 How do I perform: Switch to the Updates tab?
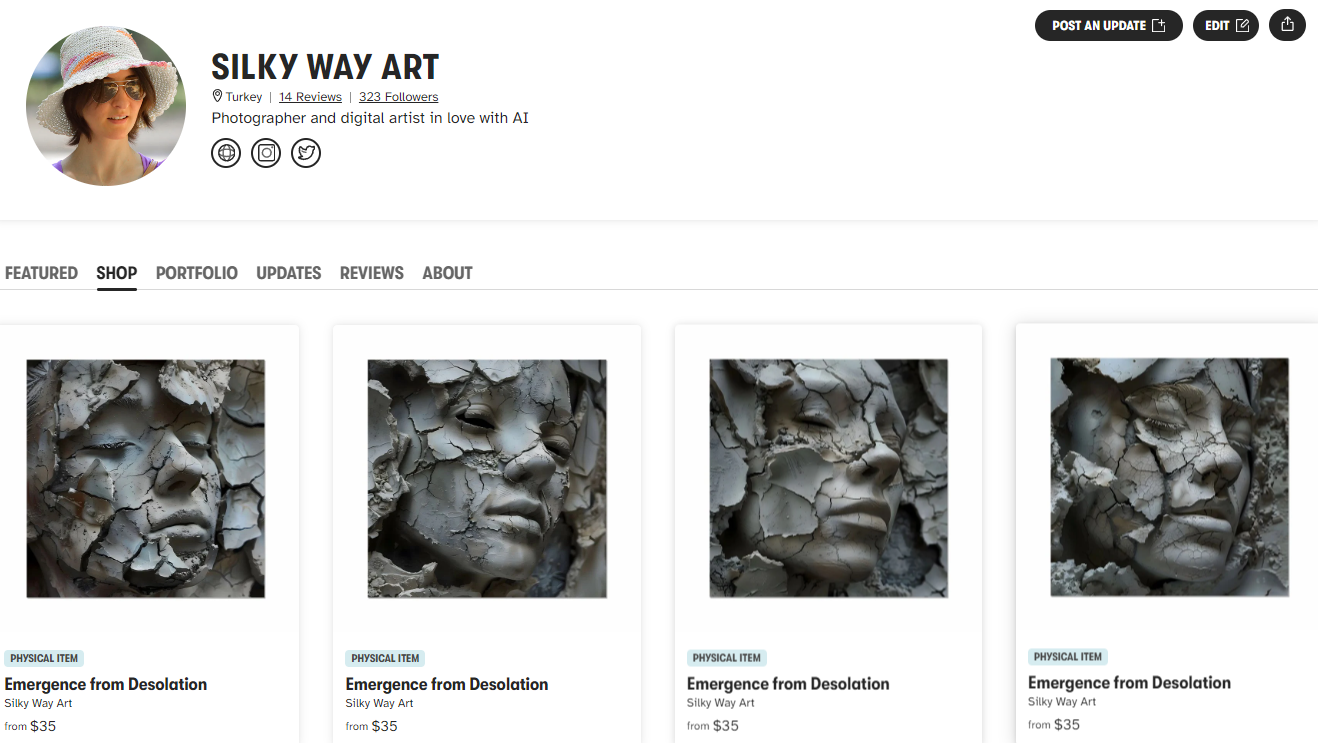click(x=288, y=273)
